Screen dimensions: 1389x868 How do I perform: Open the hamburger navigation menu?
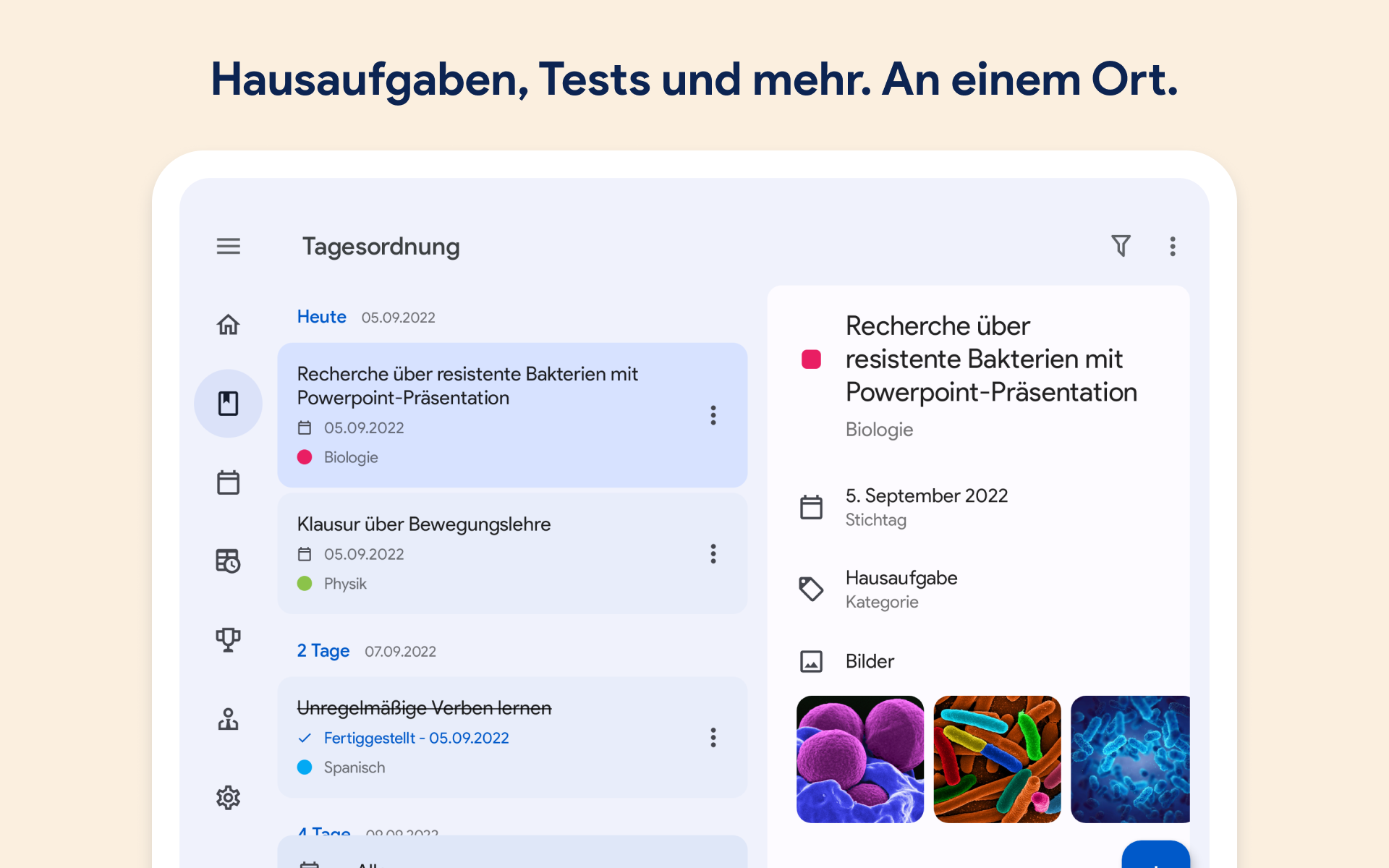(228, 246)
